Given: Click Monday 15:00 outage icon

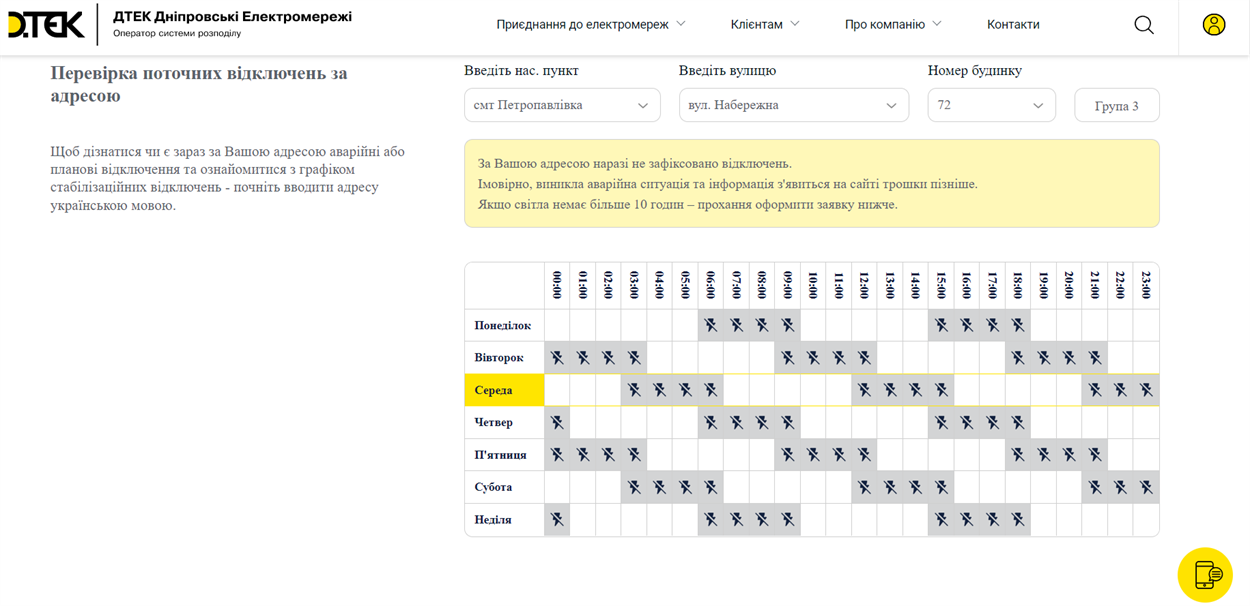Looking at the screenshot, I should pyautogui.click(x=941, y=325).
